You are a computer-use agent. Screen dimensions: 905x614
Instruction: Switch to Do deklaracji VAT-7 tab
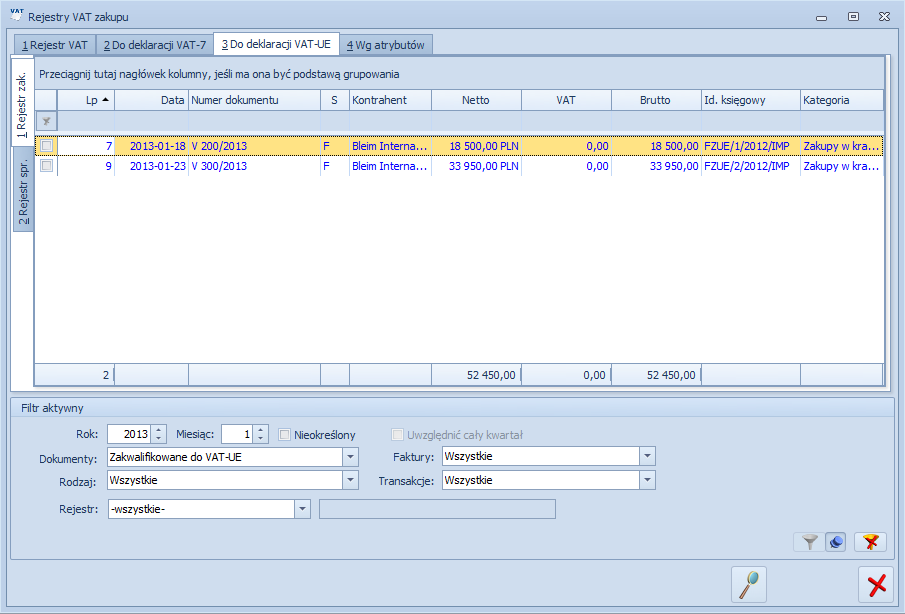[x=155, y=45]
